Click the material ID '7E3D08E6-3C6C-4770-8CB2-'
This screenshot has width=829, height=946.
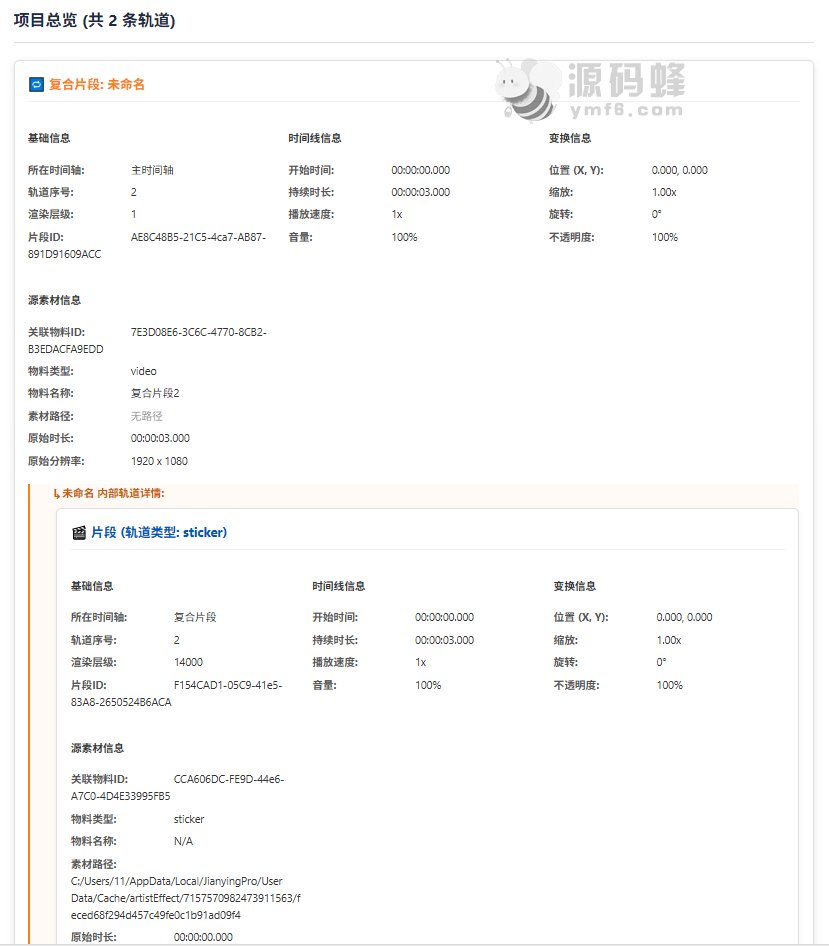[x=199, y=332]
